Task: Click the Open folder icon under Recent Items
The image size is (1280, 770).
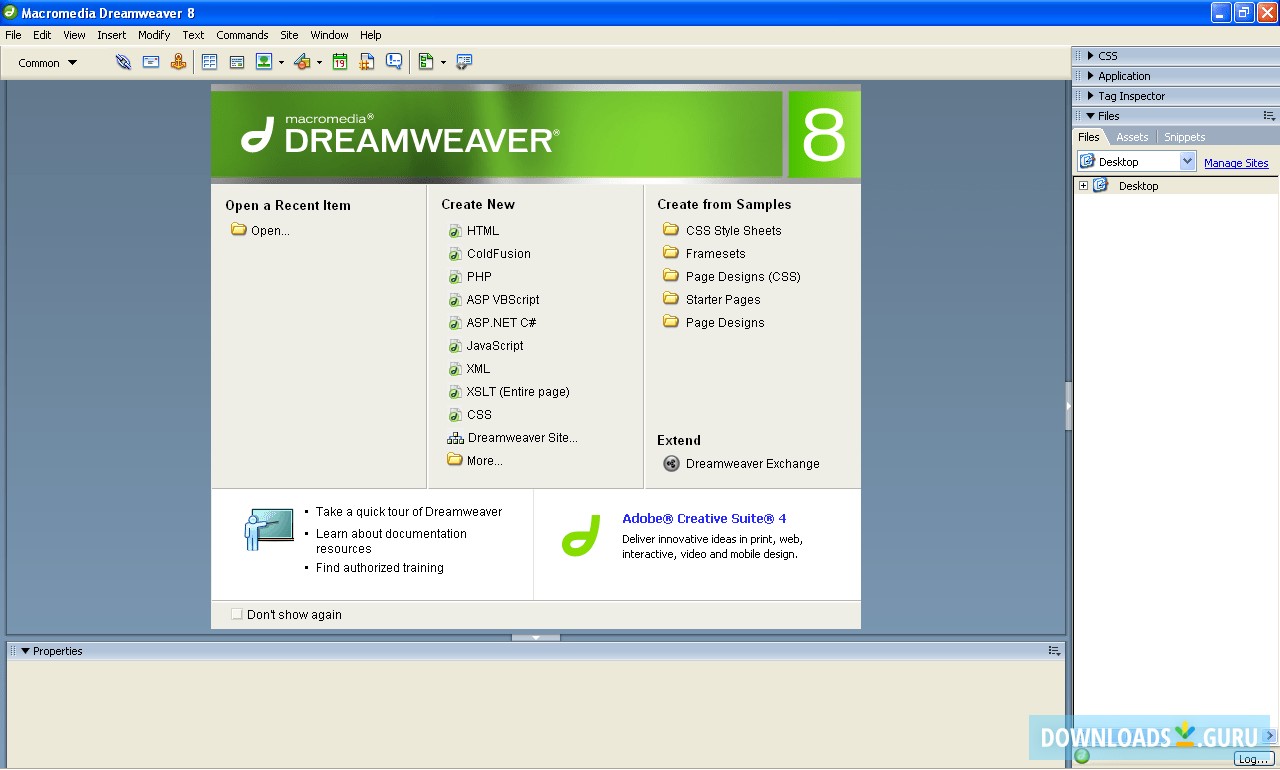Action: 238,230
